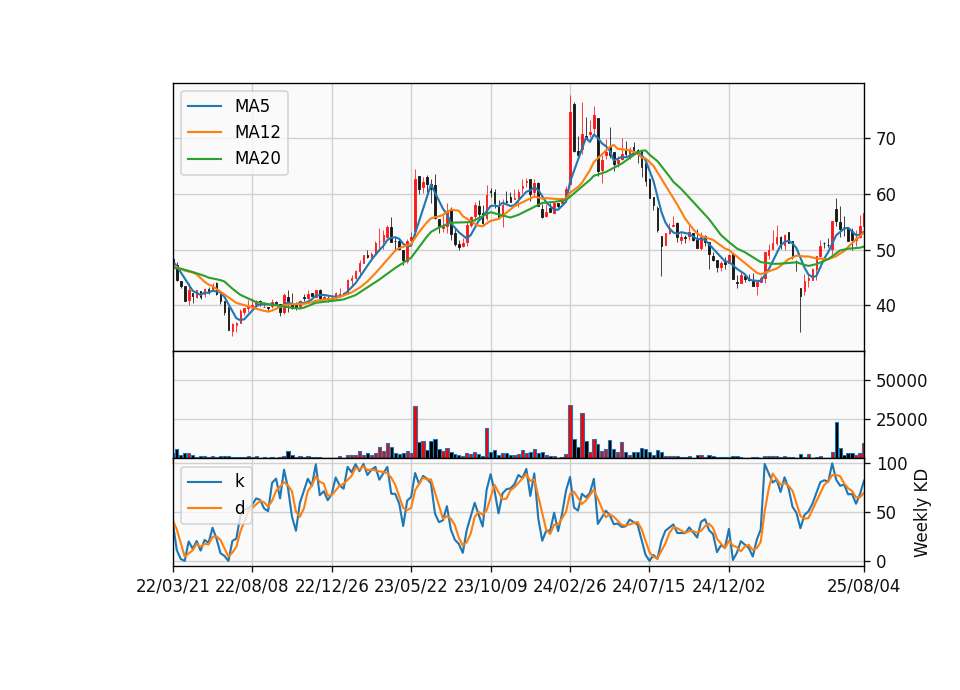Click the 25/08/04 date label
This screenshot has width=960, height=690.
(863, 586)
